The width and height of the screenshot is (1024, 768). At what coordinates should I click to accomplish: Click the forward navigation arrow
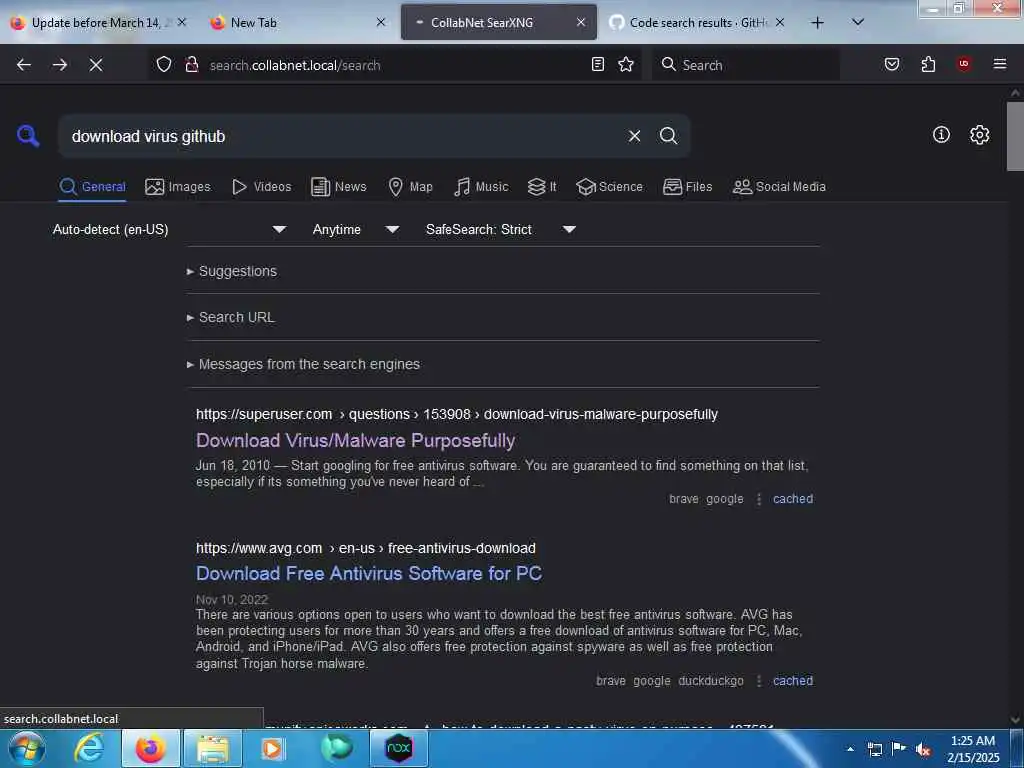pyautogui.click(x=59, y=65)
